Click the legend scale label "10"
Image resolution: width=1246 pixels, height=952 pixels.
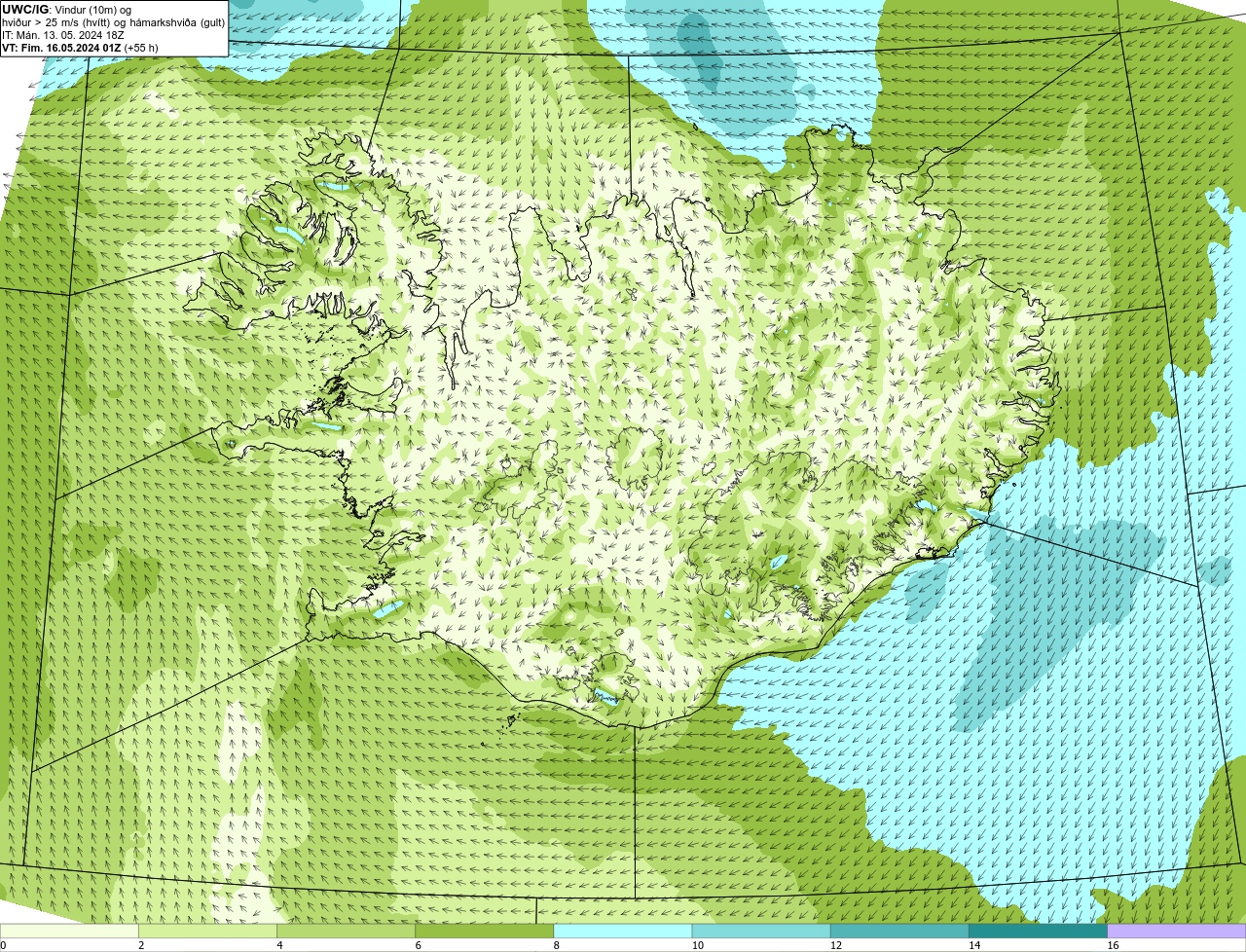[698, 945]
